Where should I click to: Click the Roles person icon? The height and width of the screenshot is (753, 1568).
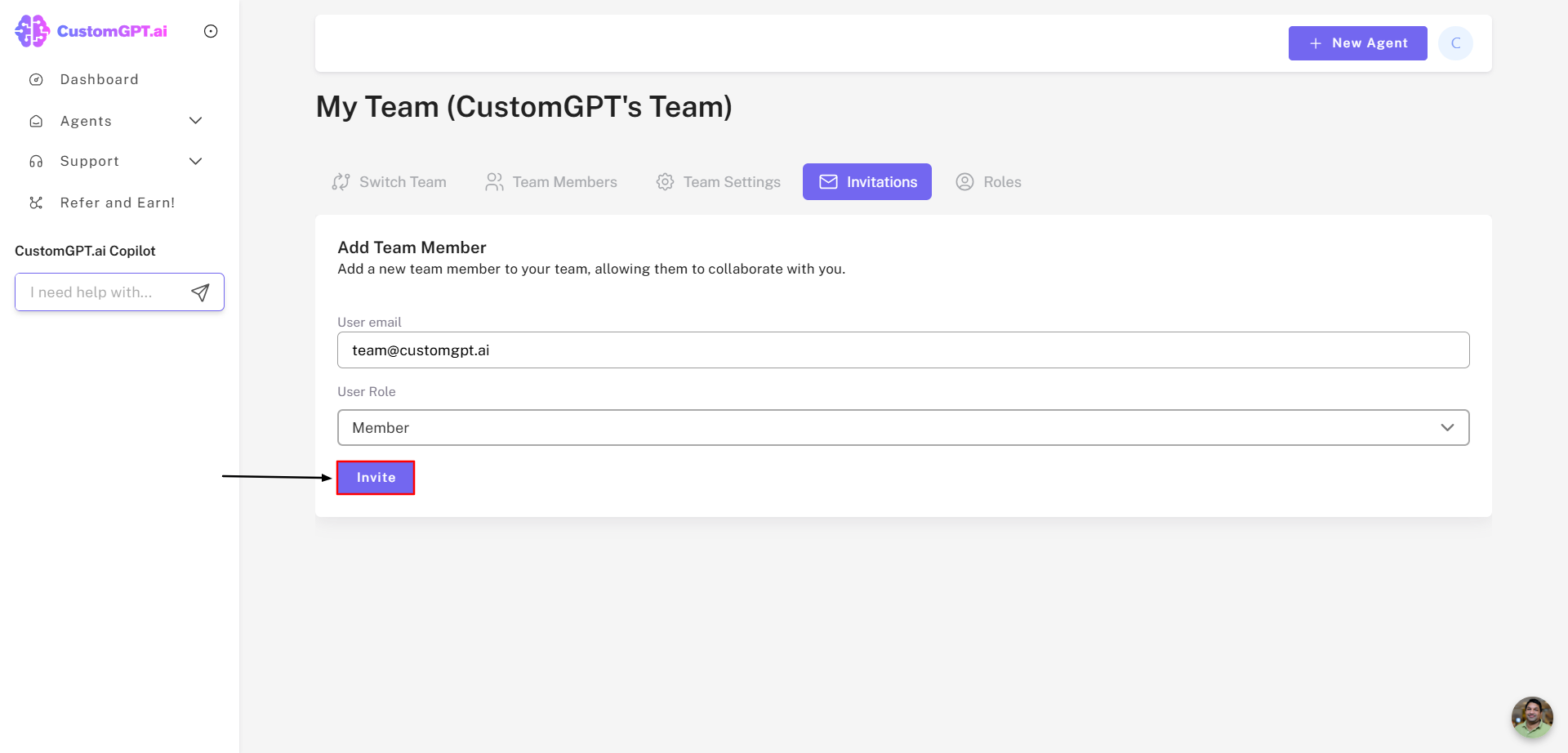pos(965,182)
